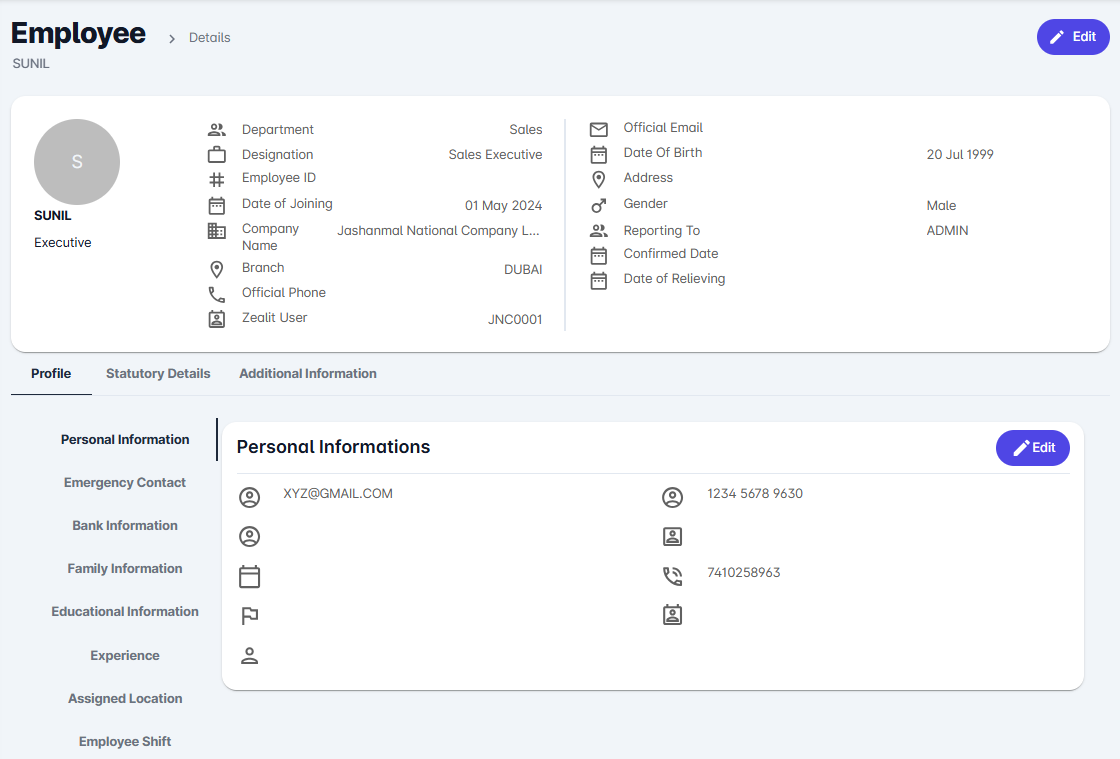Screen dimensions: 1120x759
Task: Click the hash icon beside Employee ID
Action: [216, 180]
